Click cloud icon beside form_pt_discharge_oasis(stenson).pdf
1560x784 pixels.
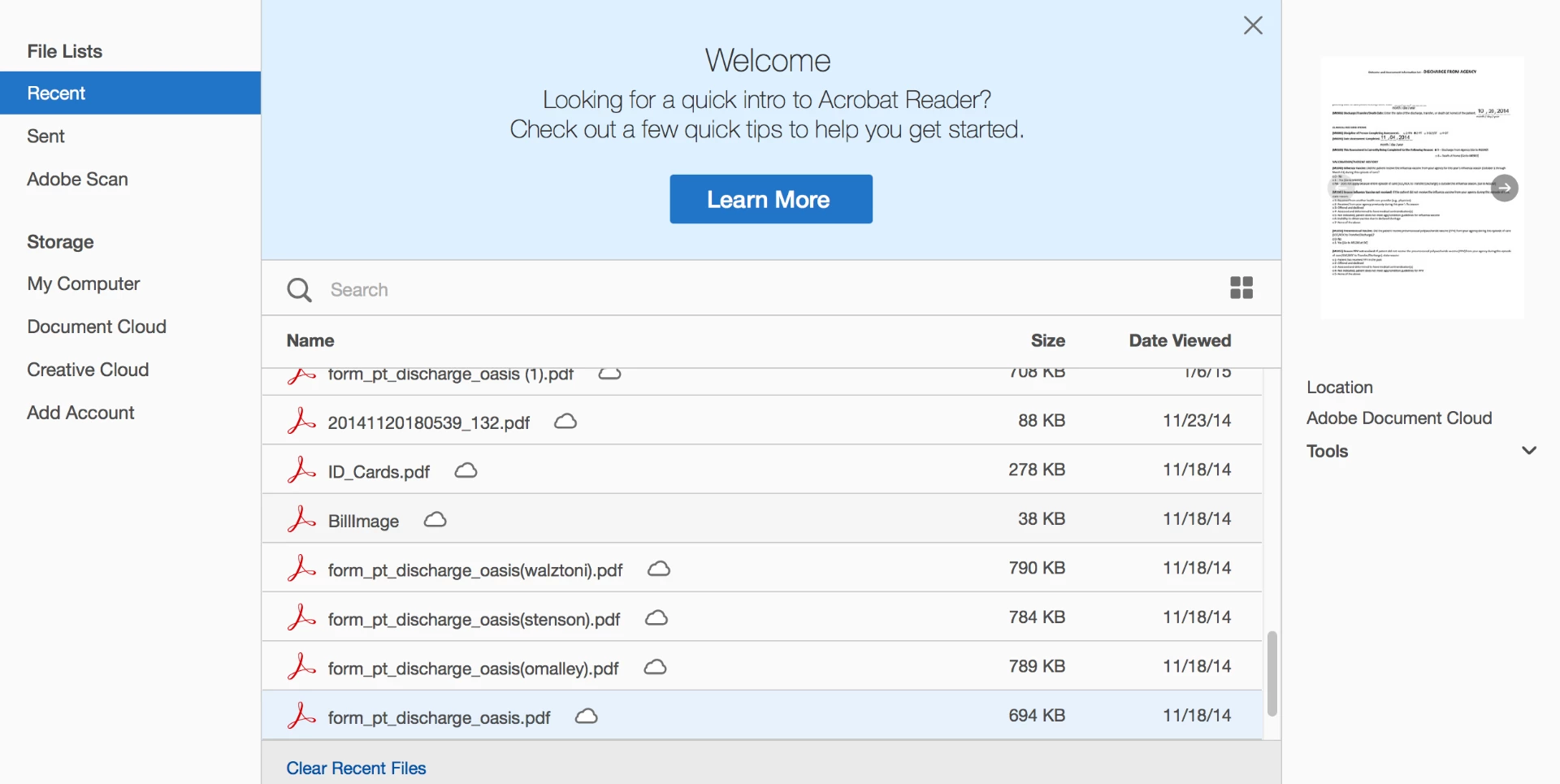(656, 618)
